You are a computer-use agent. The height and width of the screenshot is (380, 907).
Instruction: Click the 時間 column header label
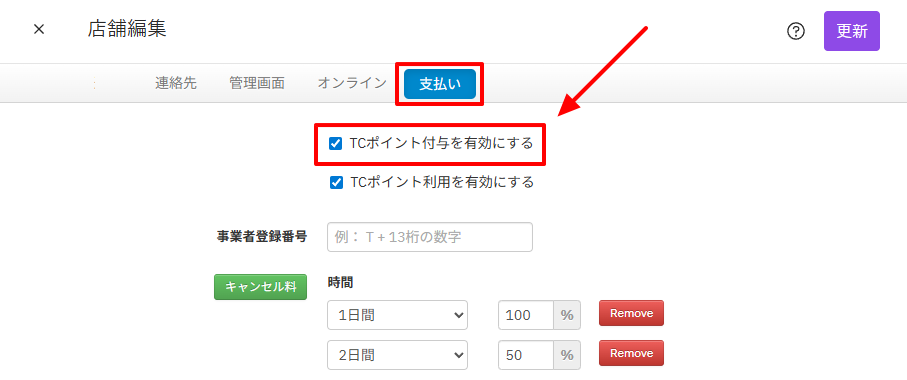340,283
